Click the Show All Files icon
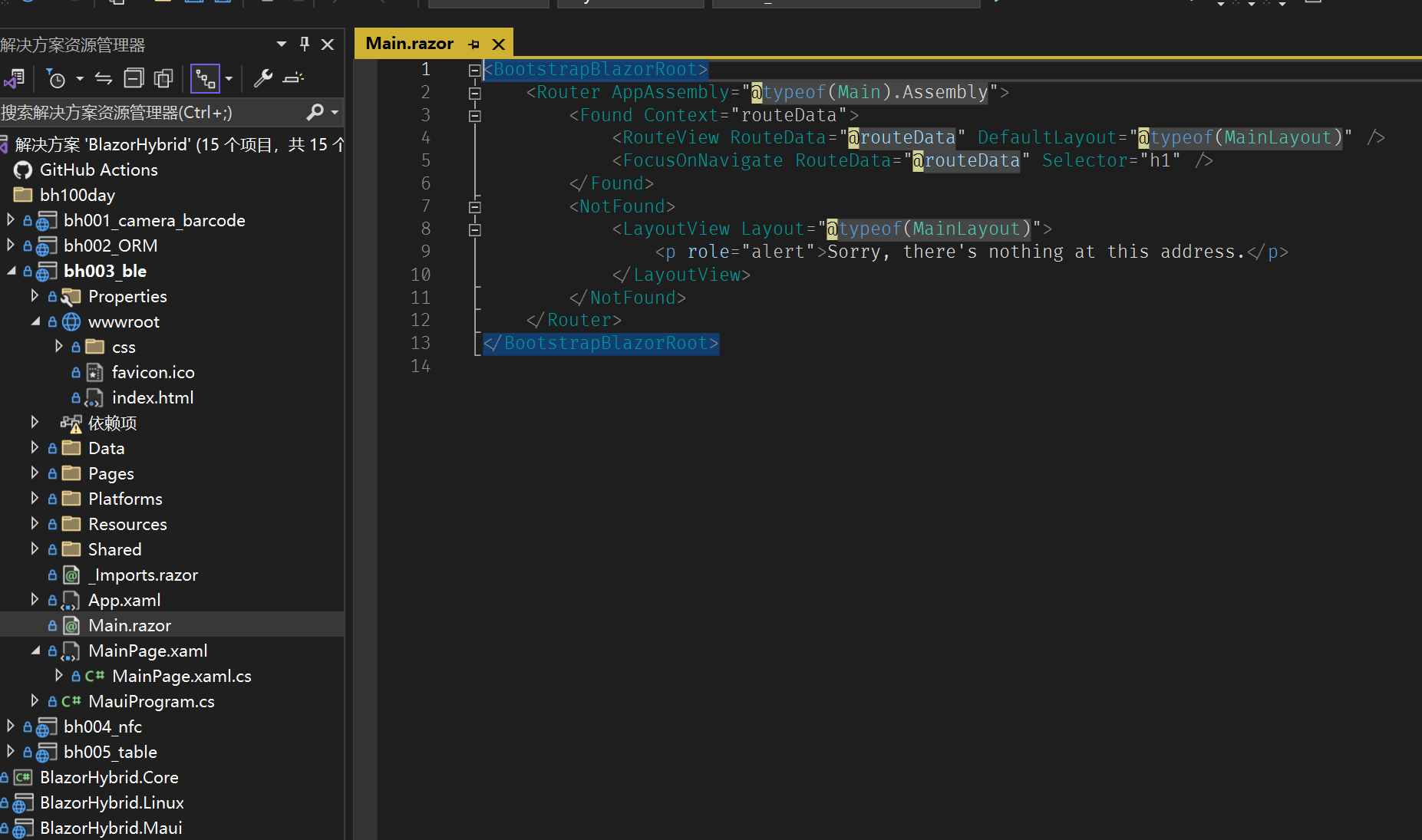1422x840 pixels. [163, 78]
